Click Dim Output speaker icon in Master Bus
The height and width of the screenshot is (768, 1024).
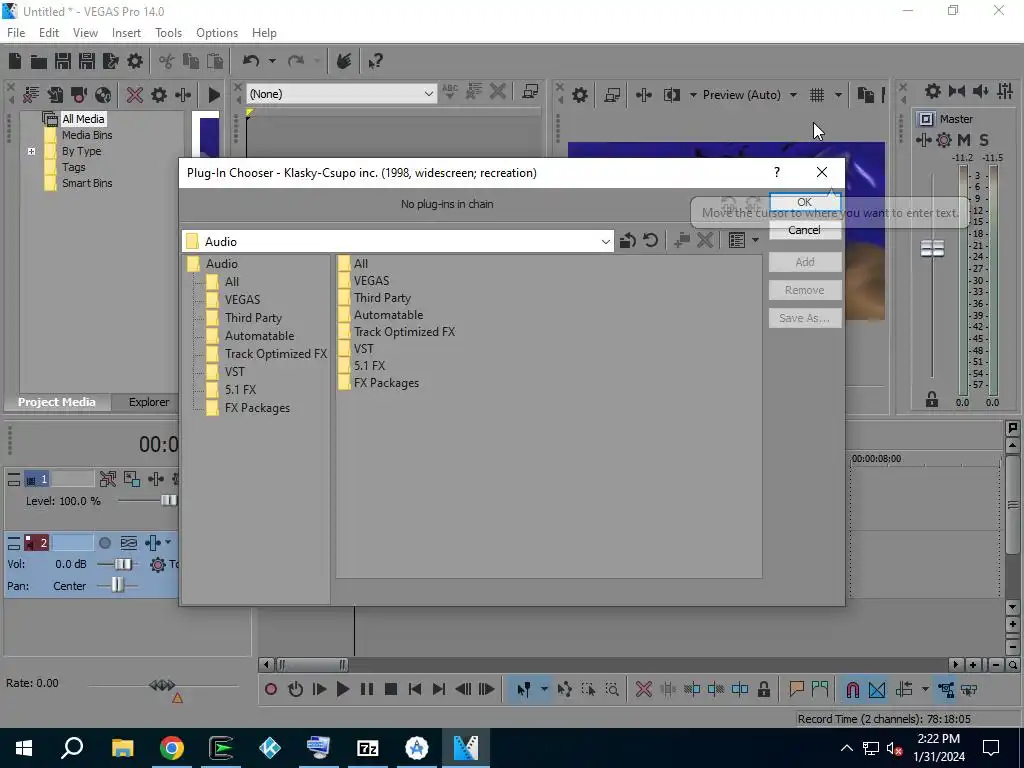click(x=981, y=91)
